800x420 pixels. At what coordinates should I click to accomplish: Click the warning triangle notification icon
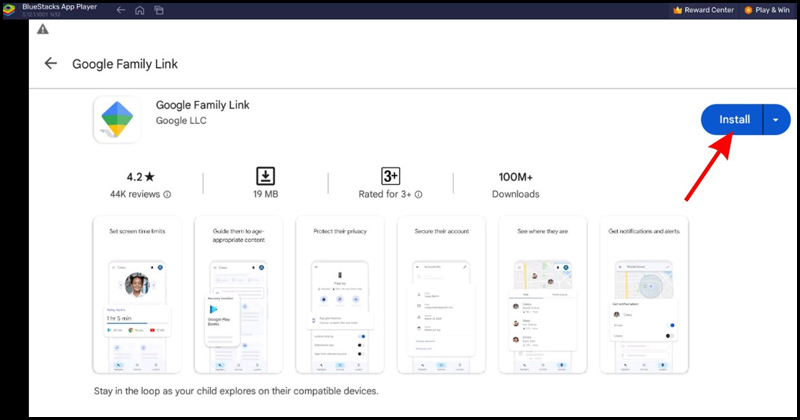[x=43, y=30]
